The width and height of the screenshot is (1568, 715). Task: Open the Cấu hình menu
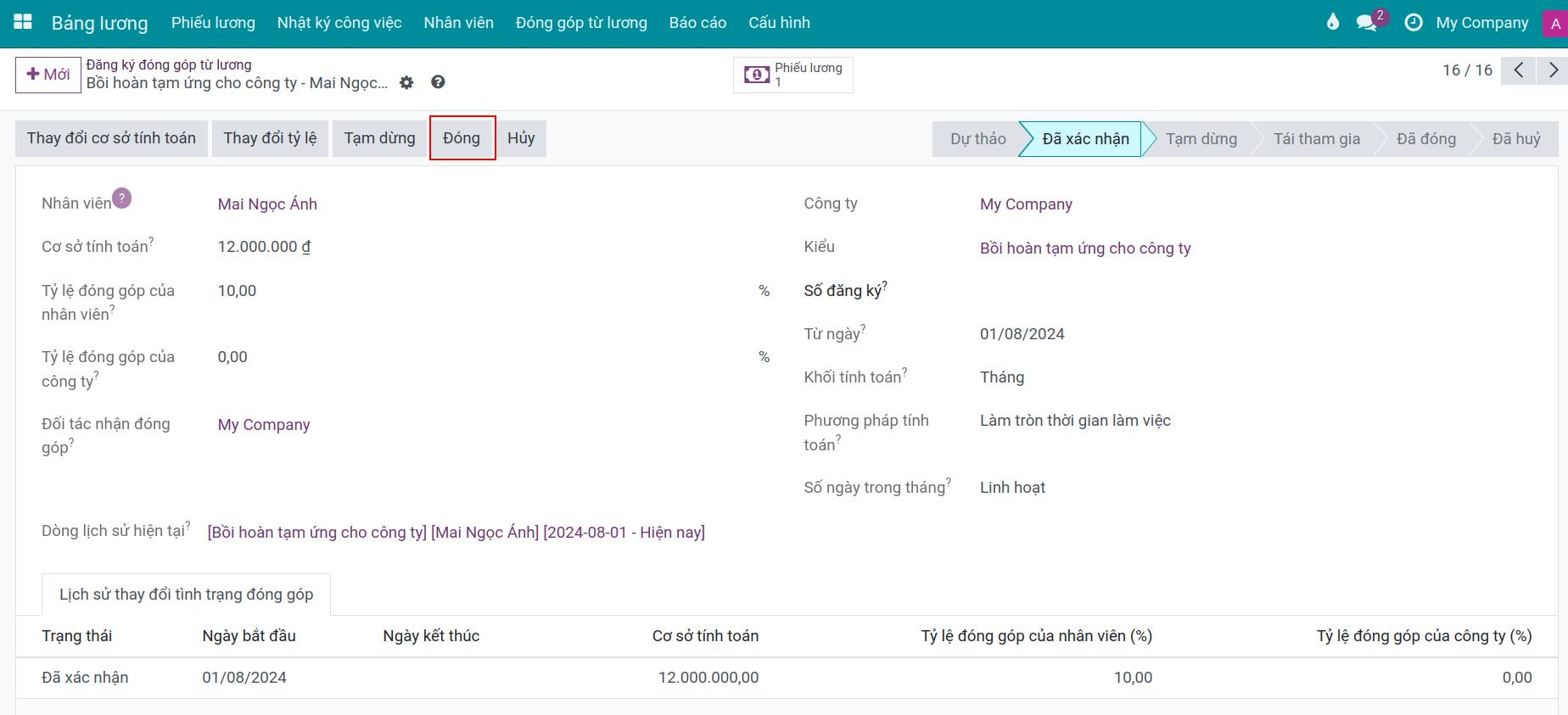779,23
